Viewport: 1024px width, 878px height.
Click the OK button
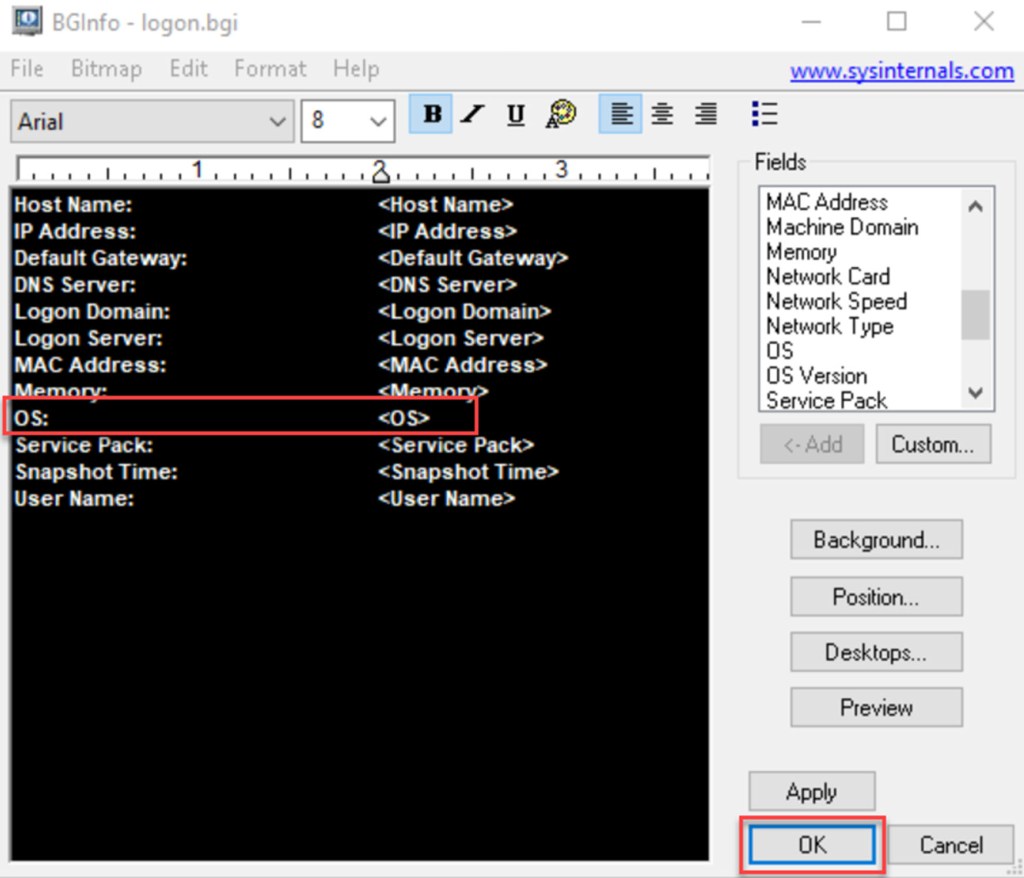pyautogui.click(x=812, y=845)
